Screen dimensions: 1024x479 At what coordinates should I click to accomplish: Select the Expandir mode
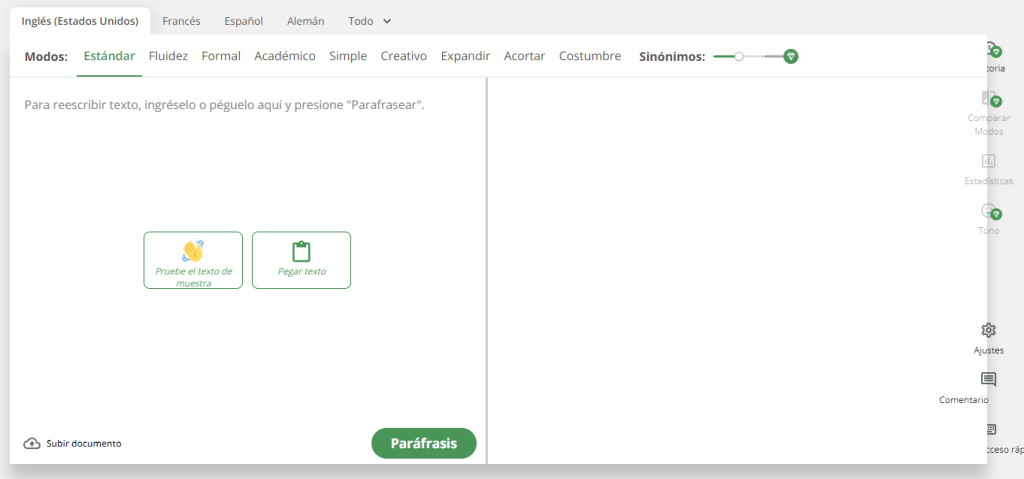(465, 56)
